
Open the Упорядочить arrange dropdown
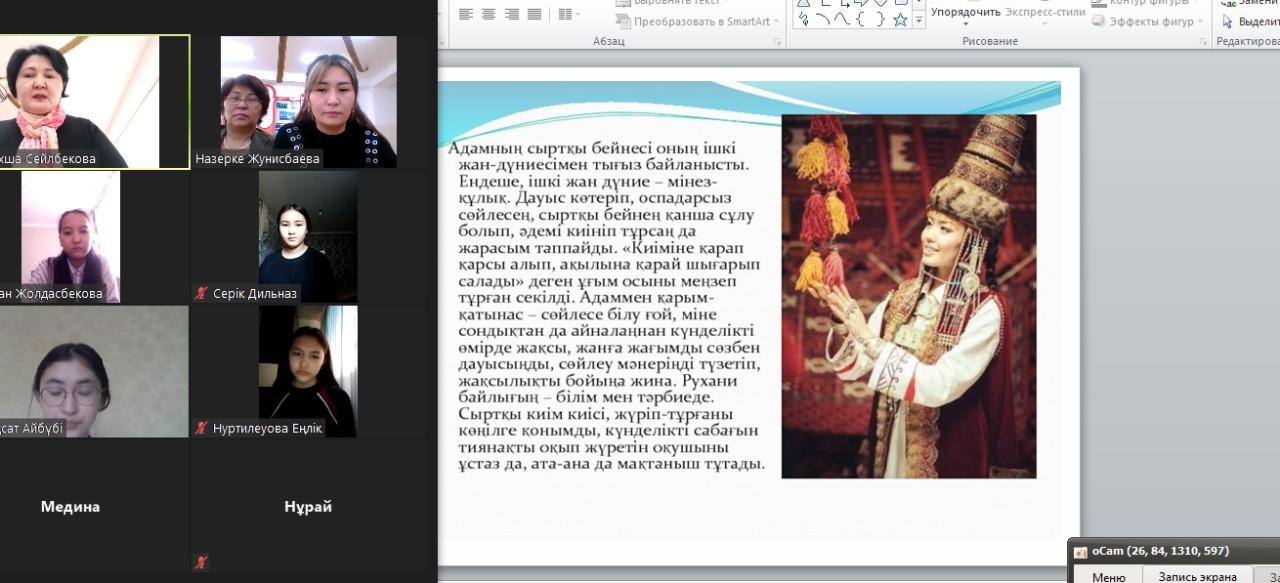(x=965, y=13)
